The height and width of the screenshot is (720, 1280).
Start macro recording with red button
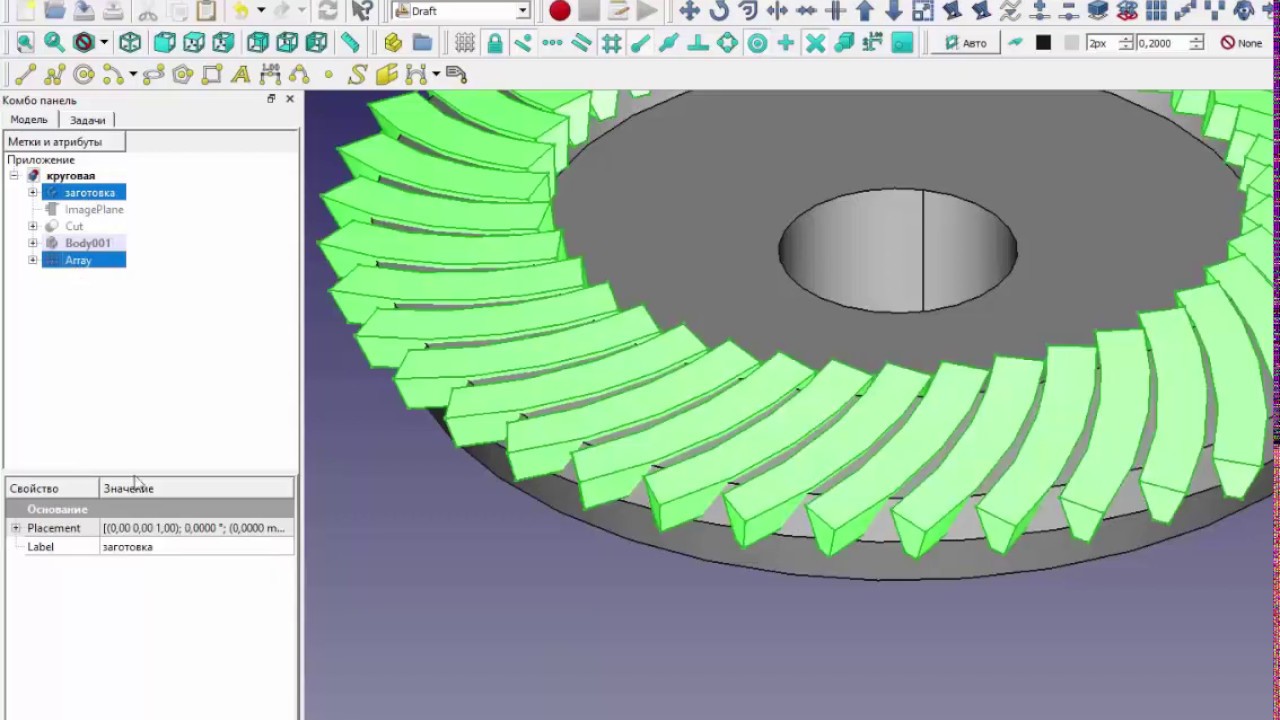[560, 11]
